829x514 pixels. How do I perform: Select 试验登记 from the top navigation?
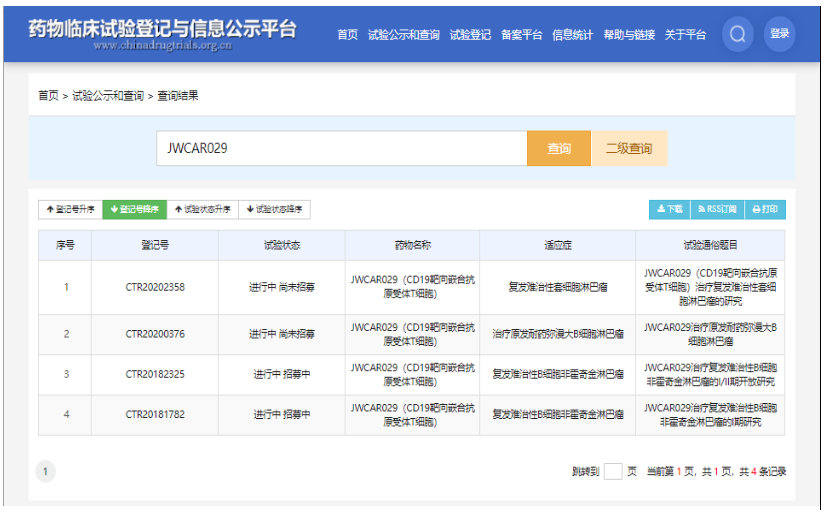click(470, 35)
